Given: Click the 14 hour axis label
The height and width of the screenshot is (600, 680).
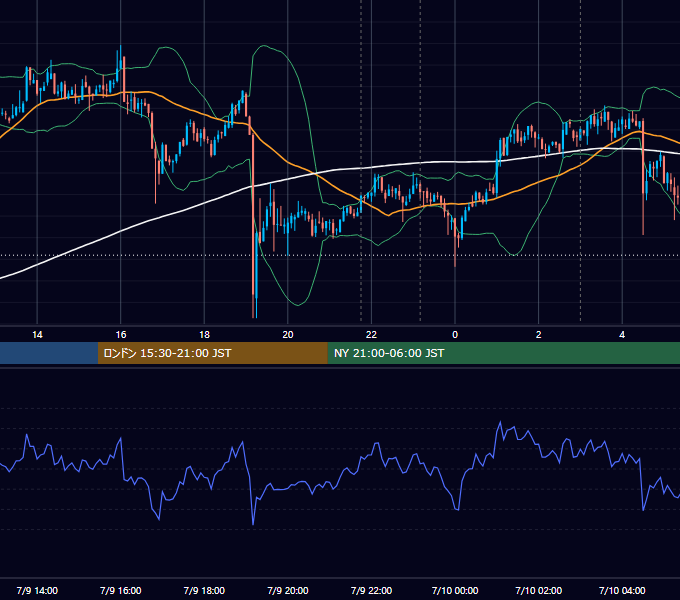Looking at the screenshot, I should (x=37, y=335).
